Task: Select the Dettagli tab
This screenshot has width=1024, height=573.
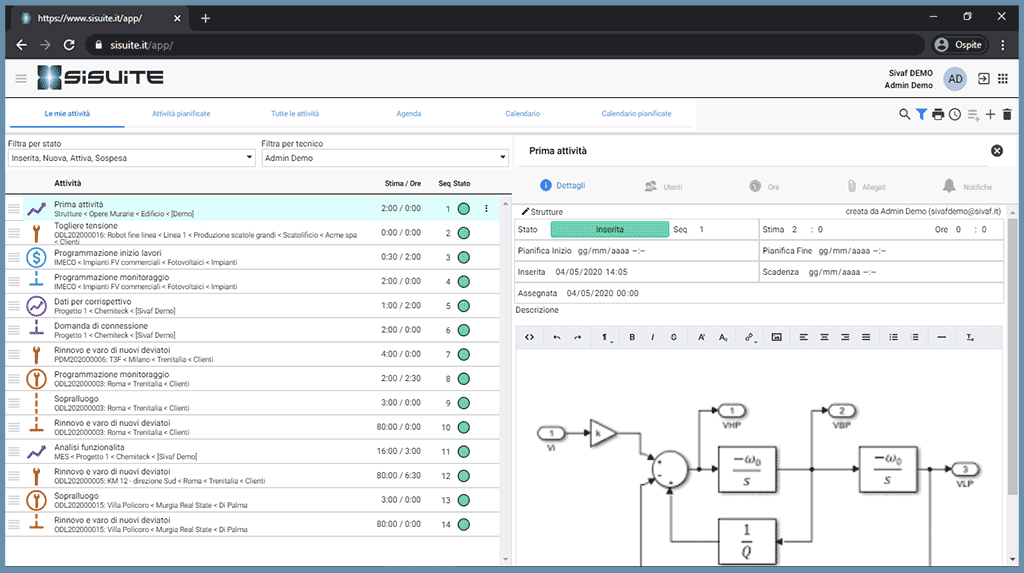Action: pyautogui.click(x=562, y=186)
